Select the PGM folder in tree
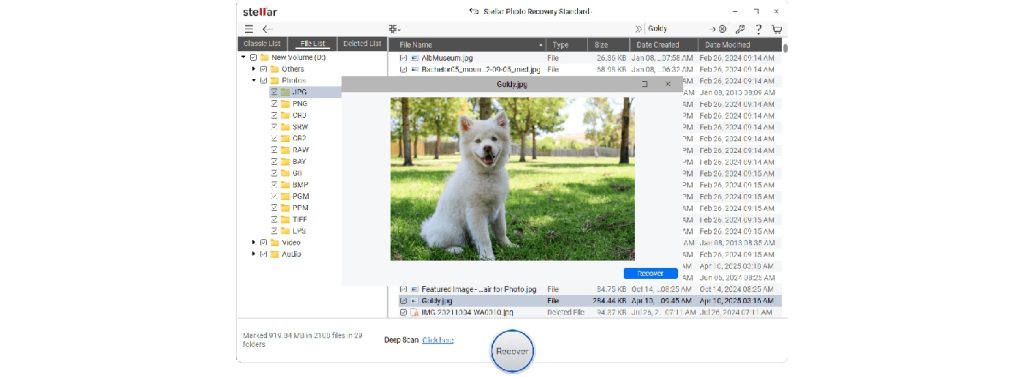Image resolution: width=1024 pixels, height=377 pixels. [x=300, y=196]
